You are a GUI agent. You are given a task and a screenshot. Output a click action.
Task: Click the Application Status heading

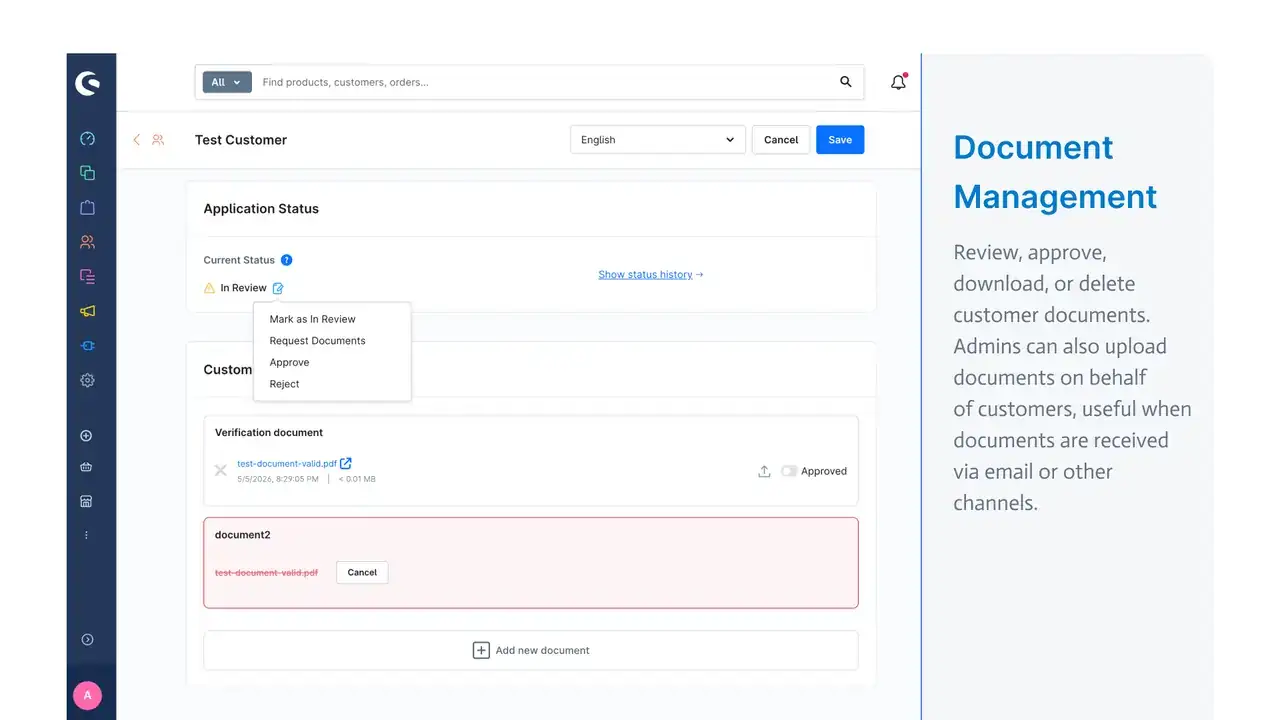coord(261,209)
